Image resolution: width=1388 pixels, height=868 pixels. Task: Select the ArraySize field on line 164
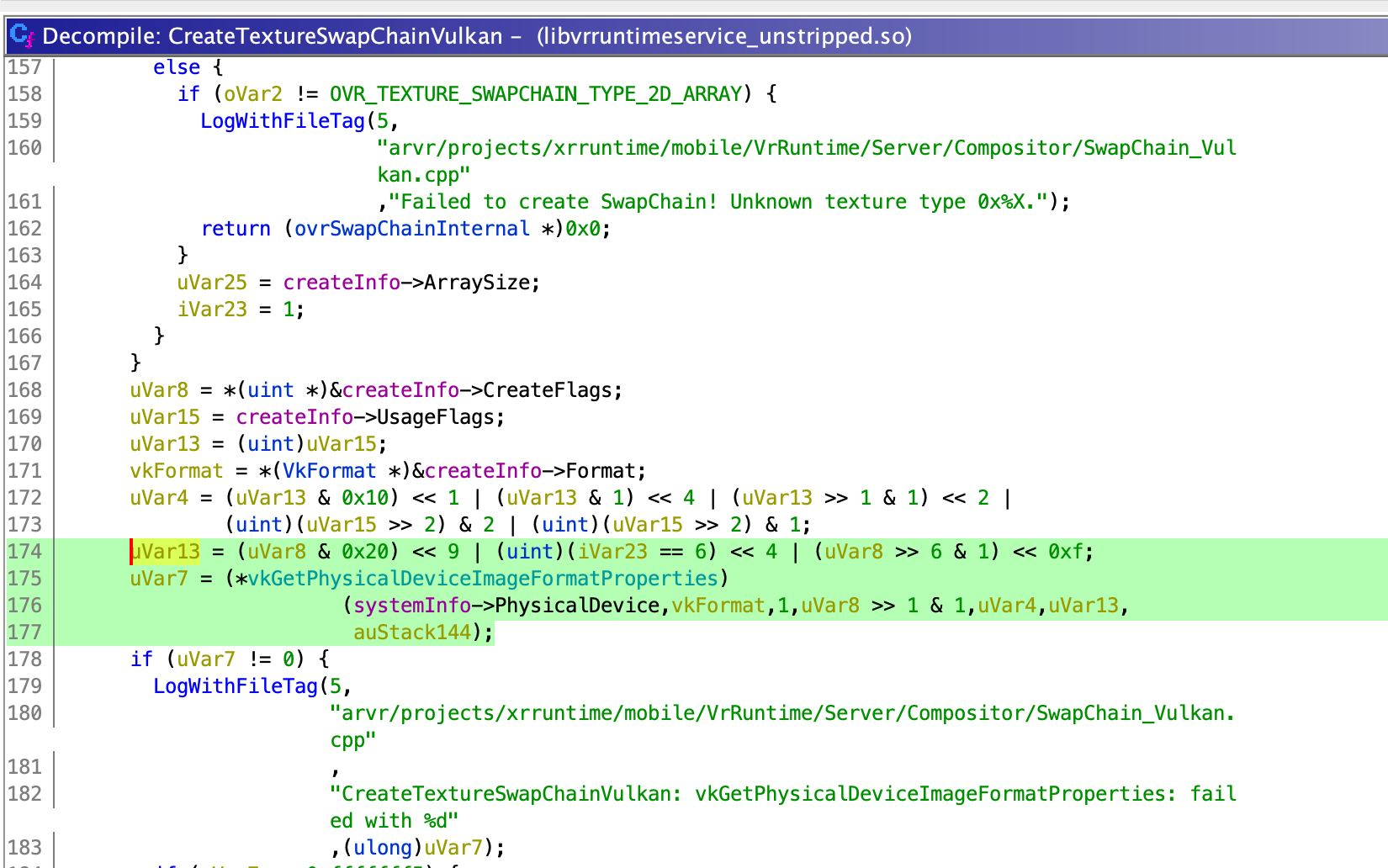click(476, 283)
